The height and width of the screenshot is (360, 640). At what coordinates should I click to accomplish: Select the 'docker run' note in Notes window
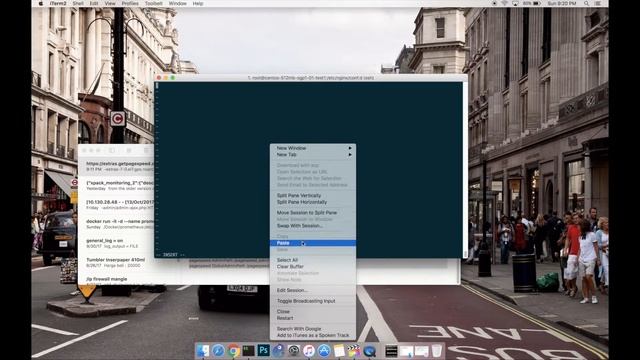tap(116, 224)
